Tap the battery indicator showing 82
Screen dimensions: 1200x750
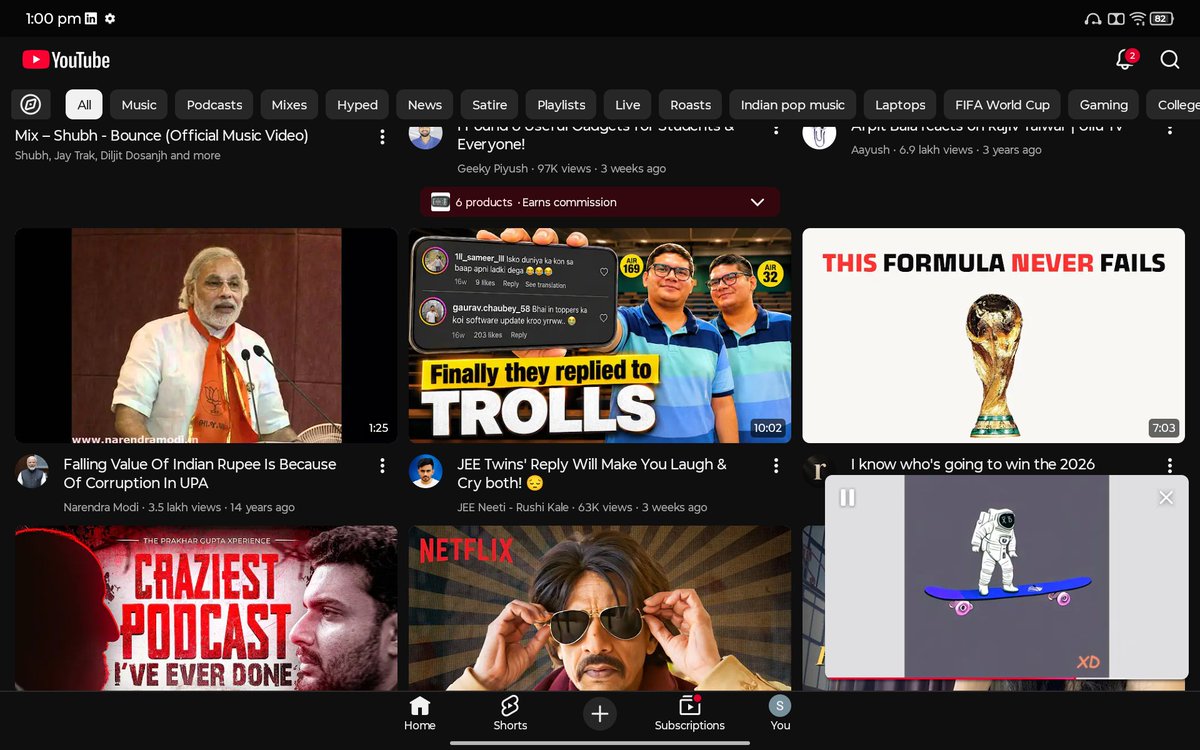click(x=1161, y=19)
